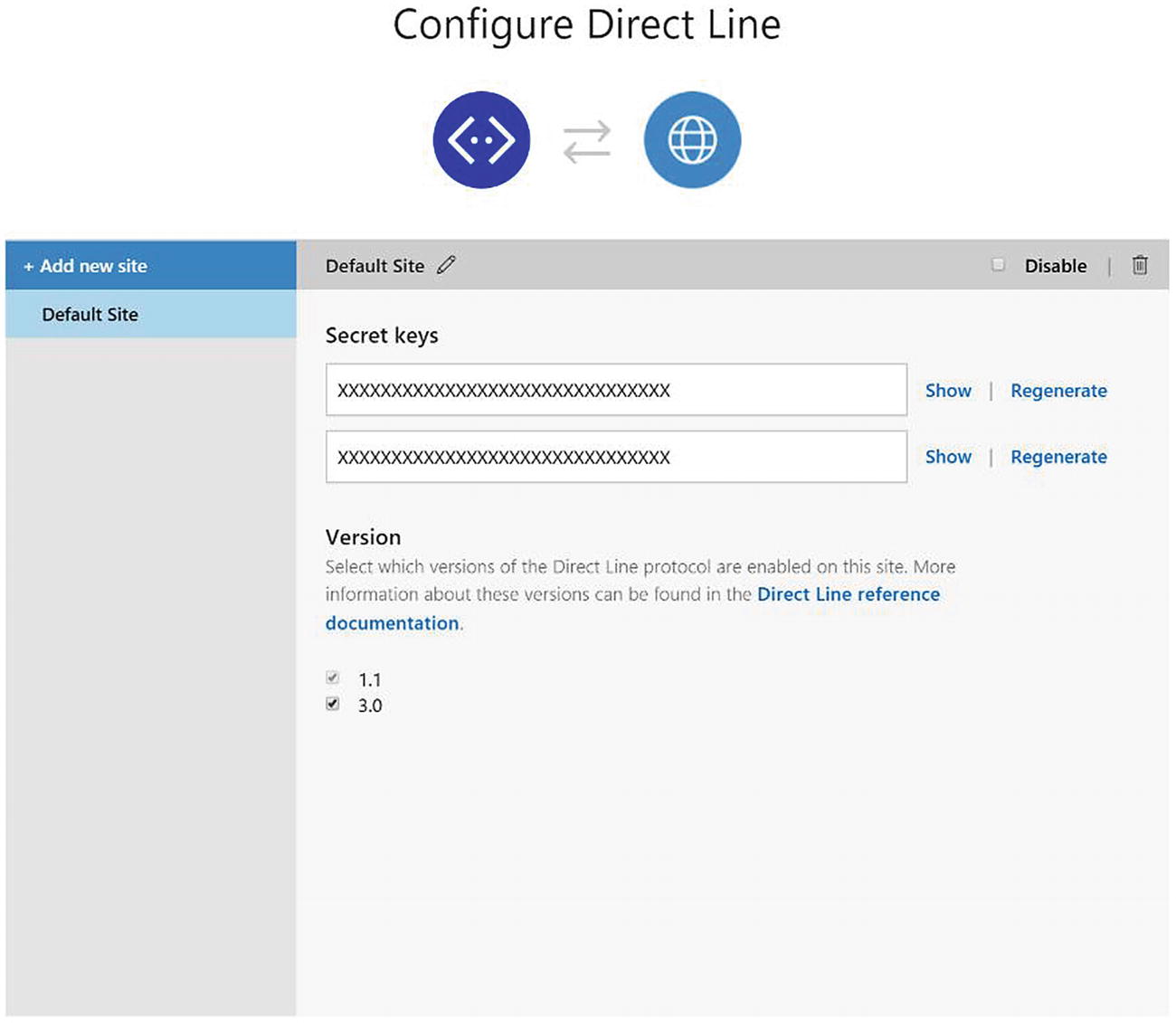This screenshot has height=1023, width=1176.
Task: Click the globe web icon
Action: coord(692,140)
